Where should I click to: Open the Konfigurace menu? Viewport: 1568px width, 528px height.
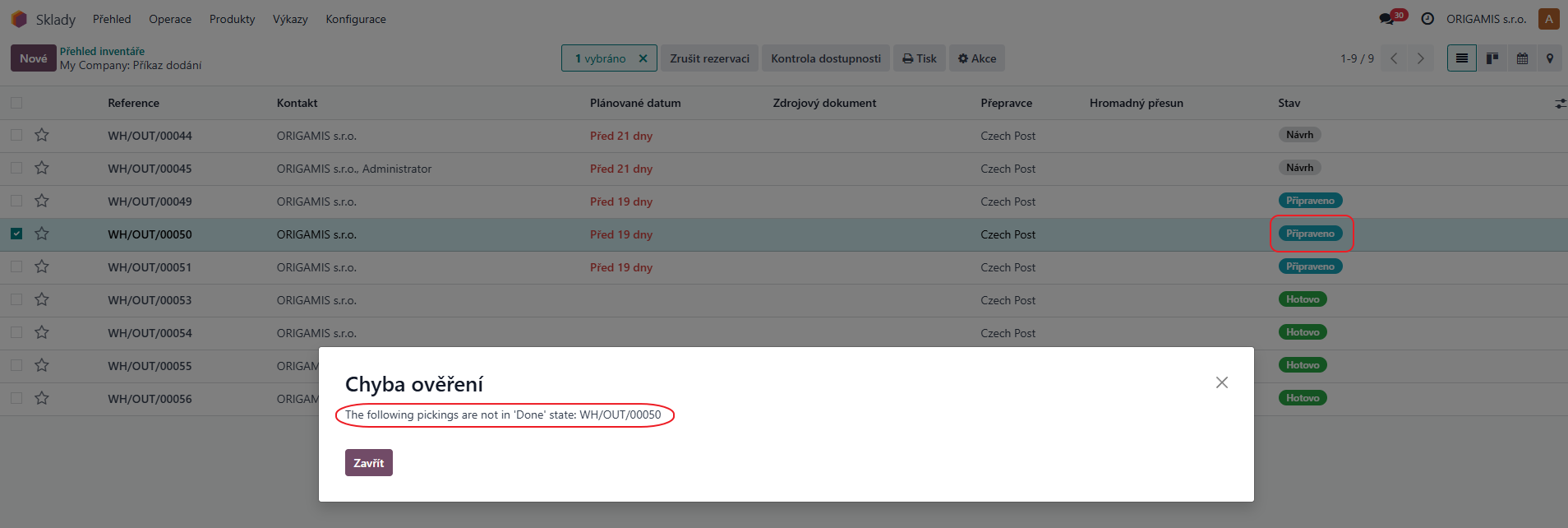click(356, 19)
